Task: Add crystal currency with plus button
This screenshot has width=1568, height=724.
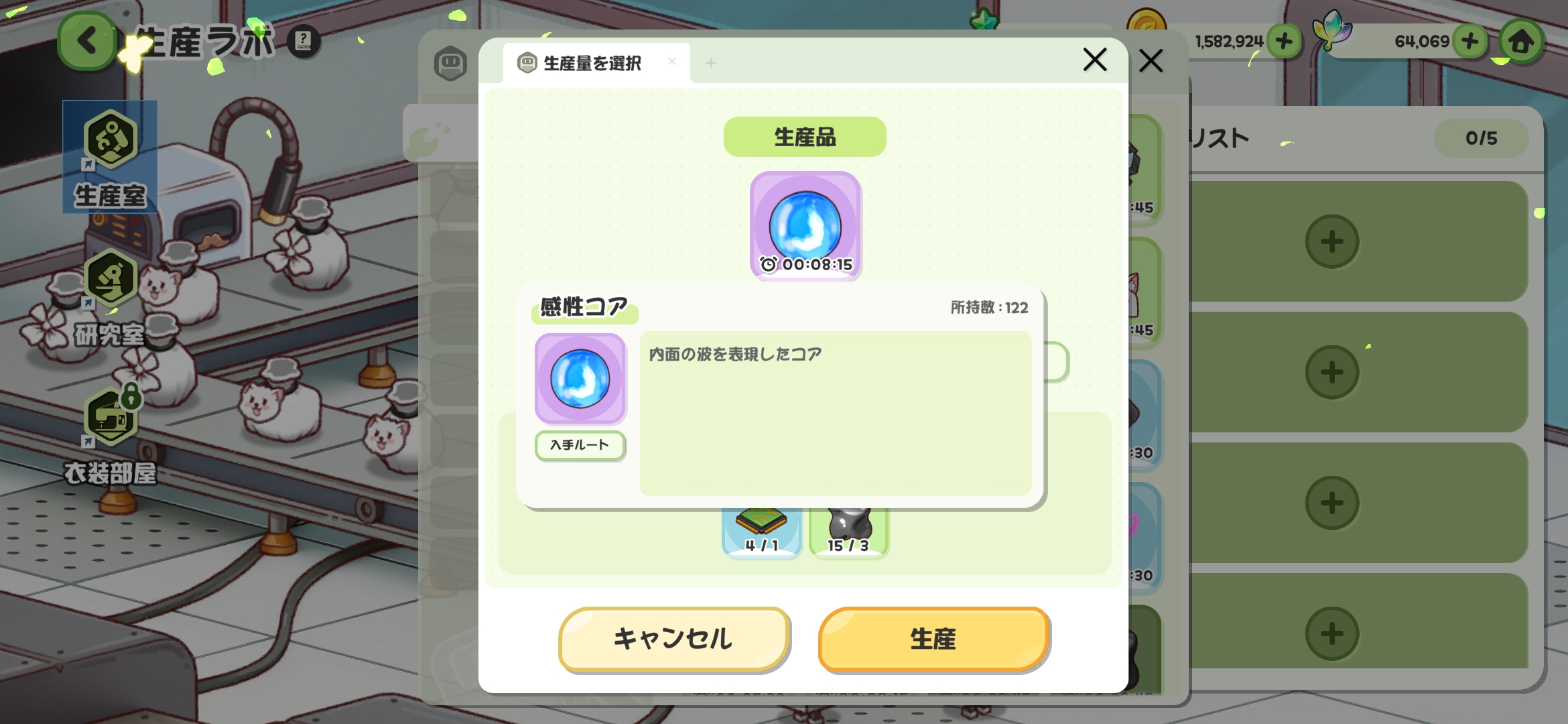Action: pos(1469,42)
